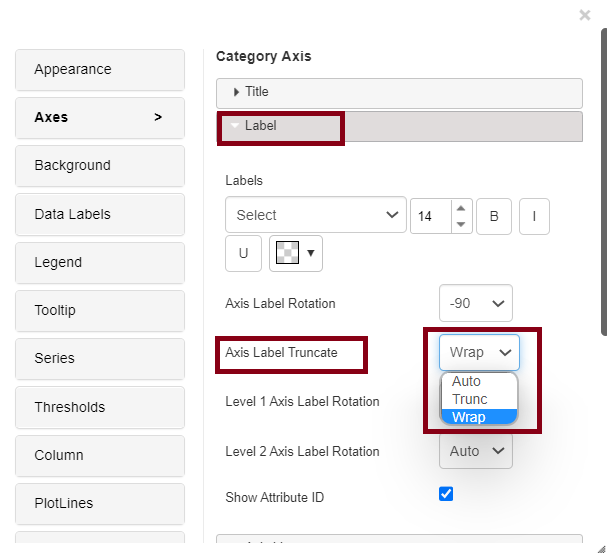The height and width of the screenshot is (553, 607).
Task: Open Axis Label Rotation dropdown
Action: [x=475, y=303]
